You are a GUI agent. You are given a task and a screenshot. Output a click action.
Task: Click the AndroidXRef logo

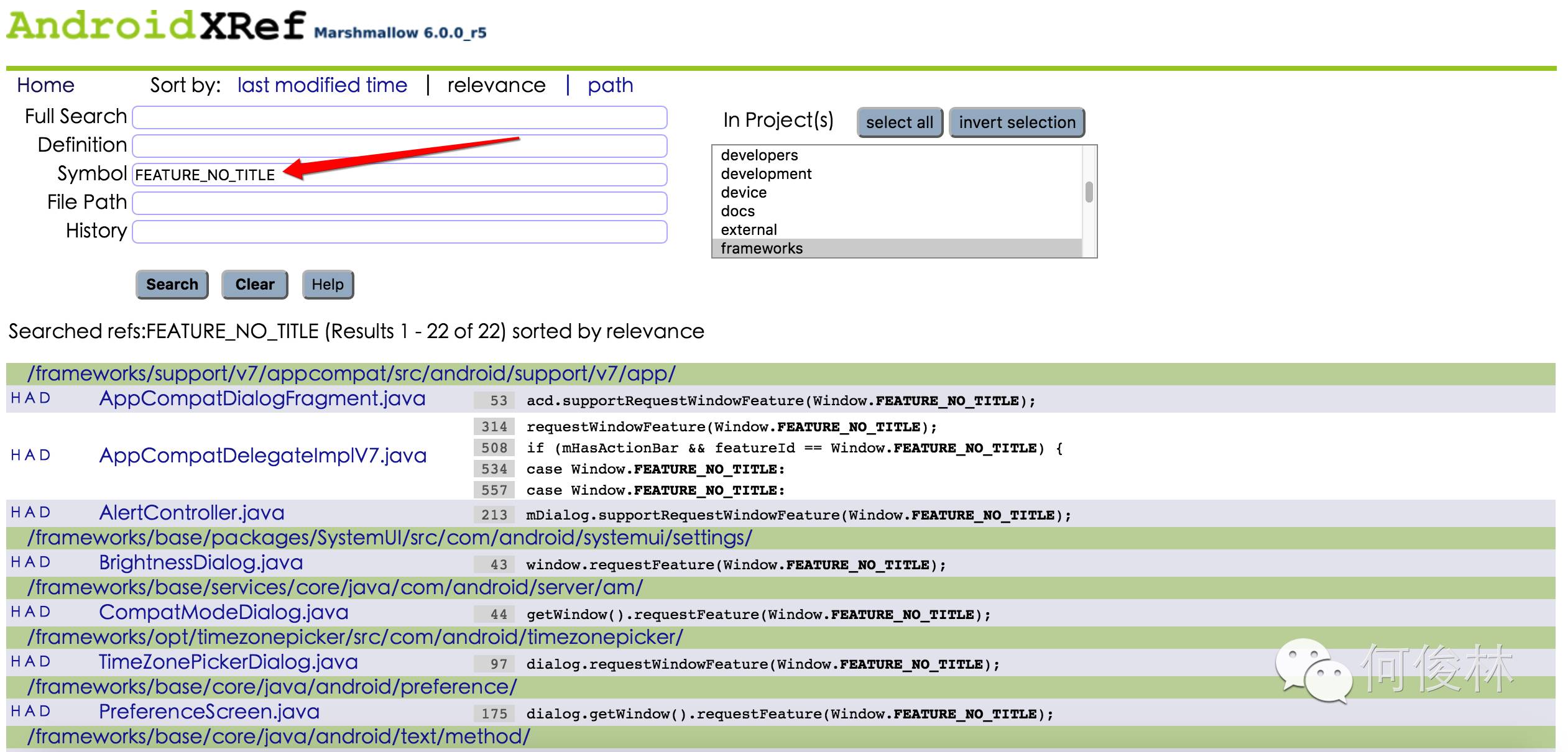pos(155,26)
